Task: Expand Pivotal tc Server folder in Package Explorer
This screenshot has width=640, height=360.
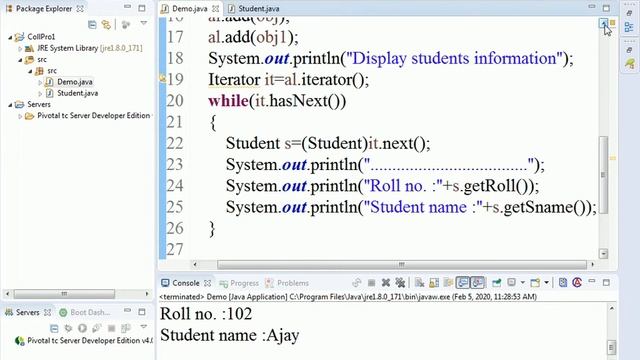Action: coord(20,116)
